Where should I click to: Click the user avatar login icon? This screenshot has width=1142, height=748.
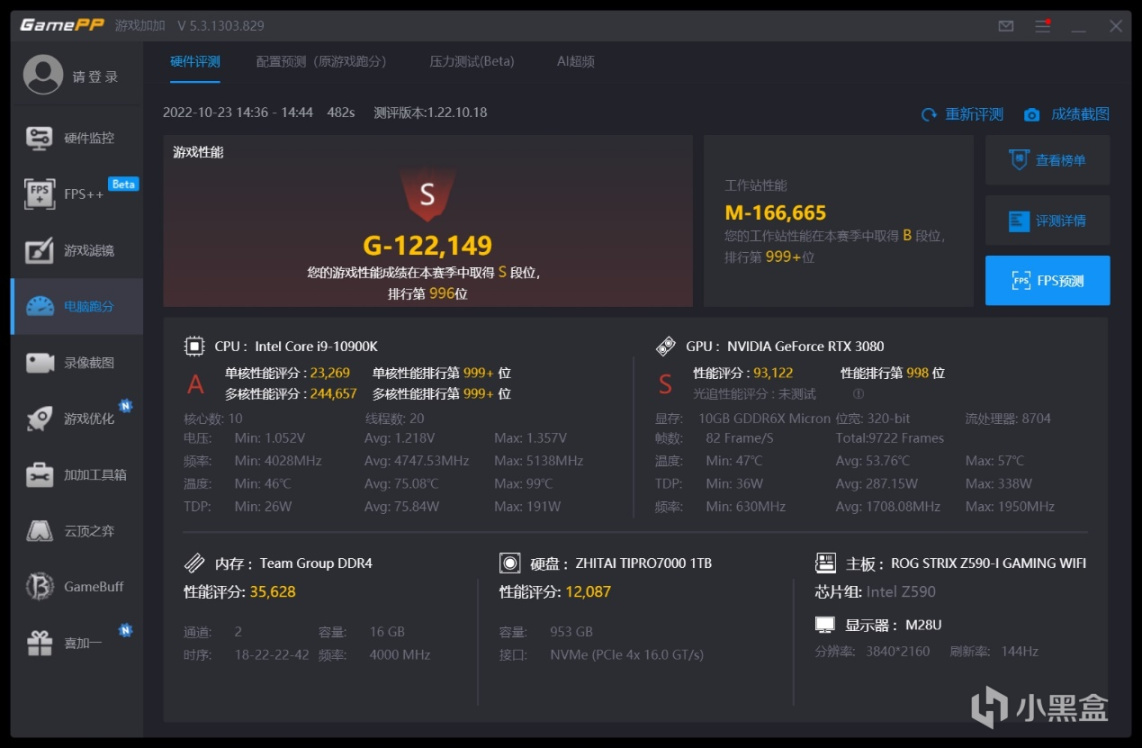point(43,74)
